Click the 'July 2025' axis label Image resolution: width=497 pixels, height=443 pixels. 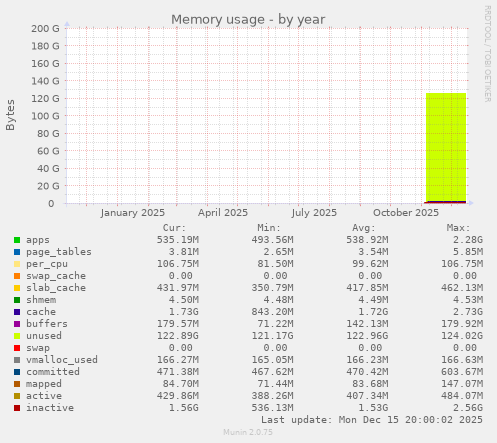click(x=314, y=213)
